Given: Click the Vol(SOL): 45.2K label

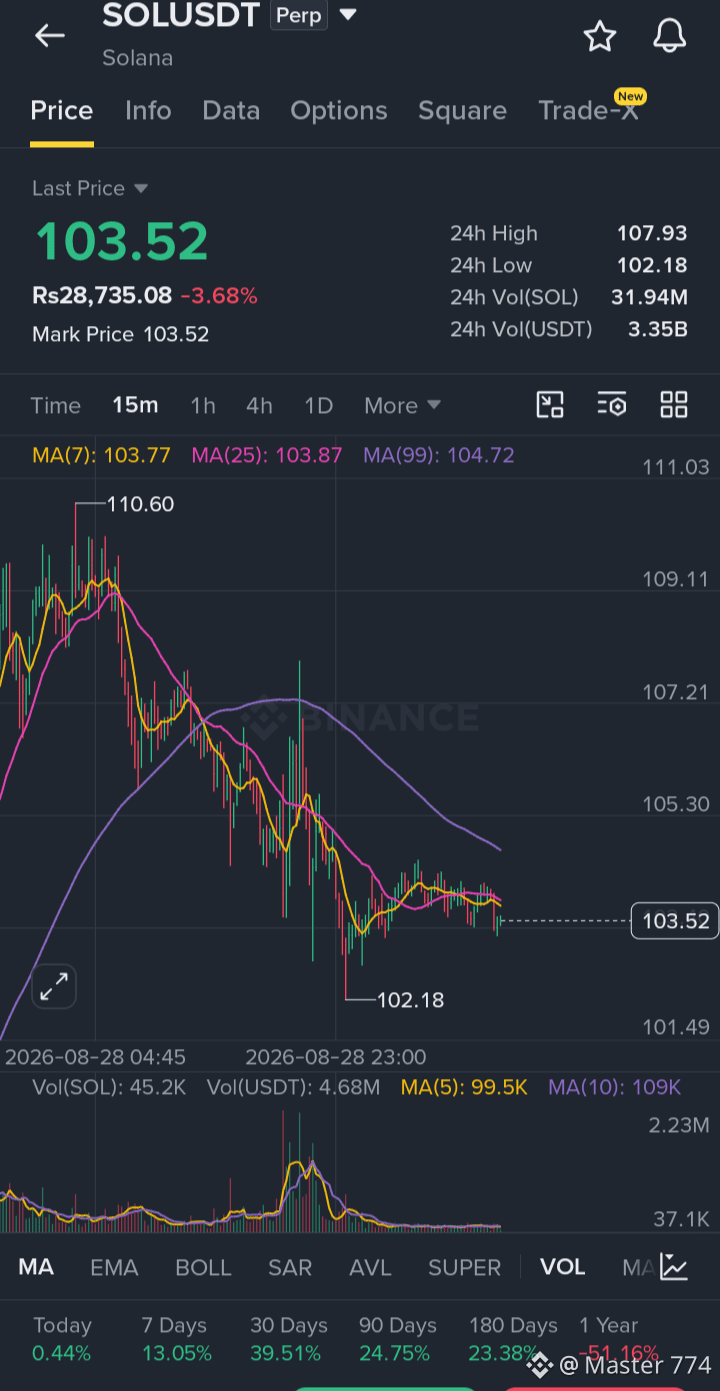Looking at the screenshot, I should pyautogui.click(x=109, y=1087).
